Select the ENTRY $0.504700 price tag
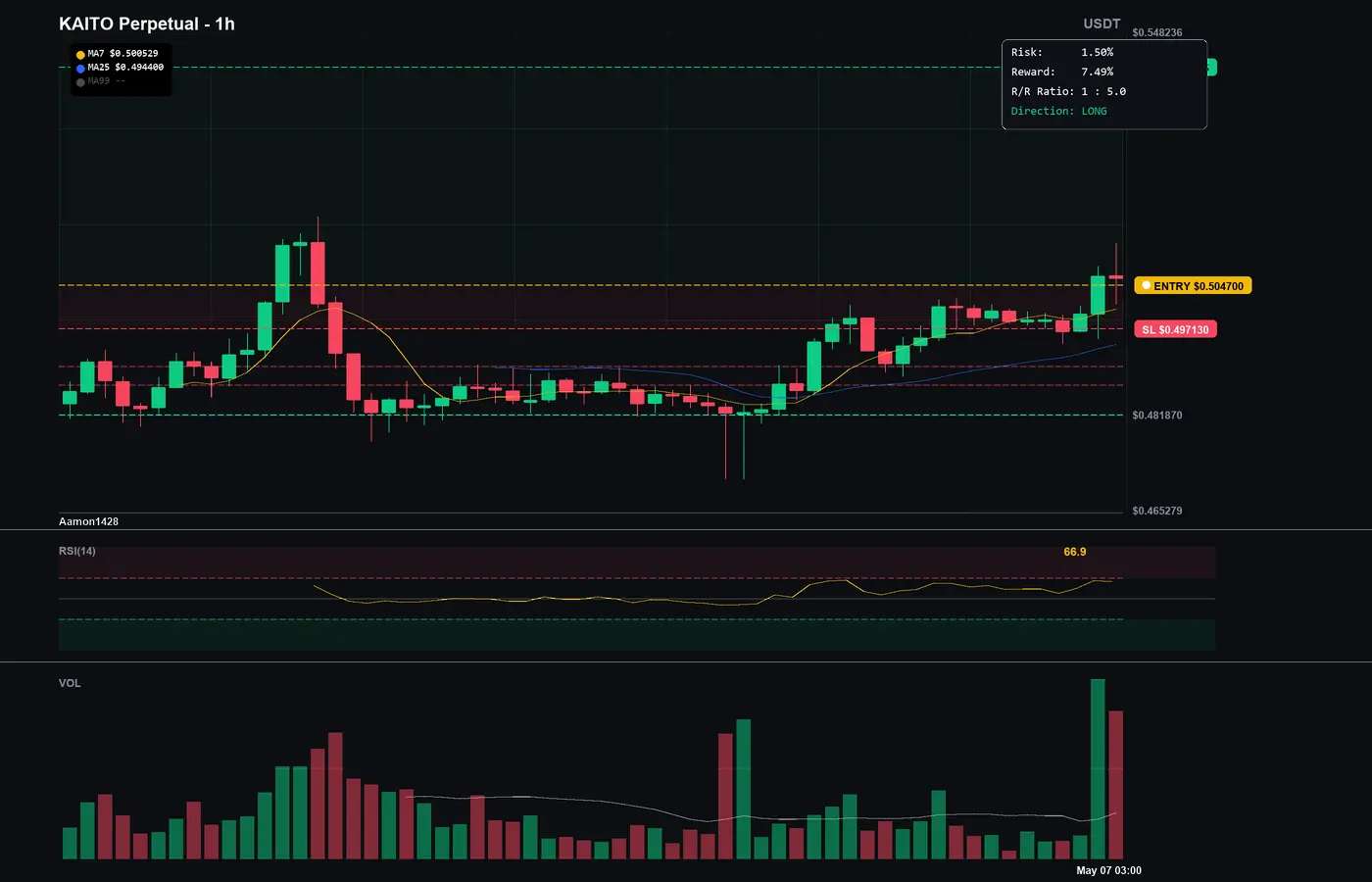The width and height of the screenshot is (1372, 882). [x=1193, y=286]
